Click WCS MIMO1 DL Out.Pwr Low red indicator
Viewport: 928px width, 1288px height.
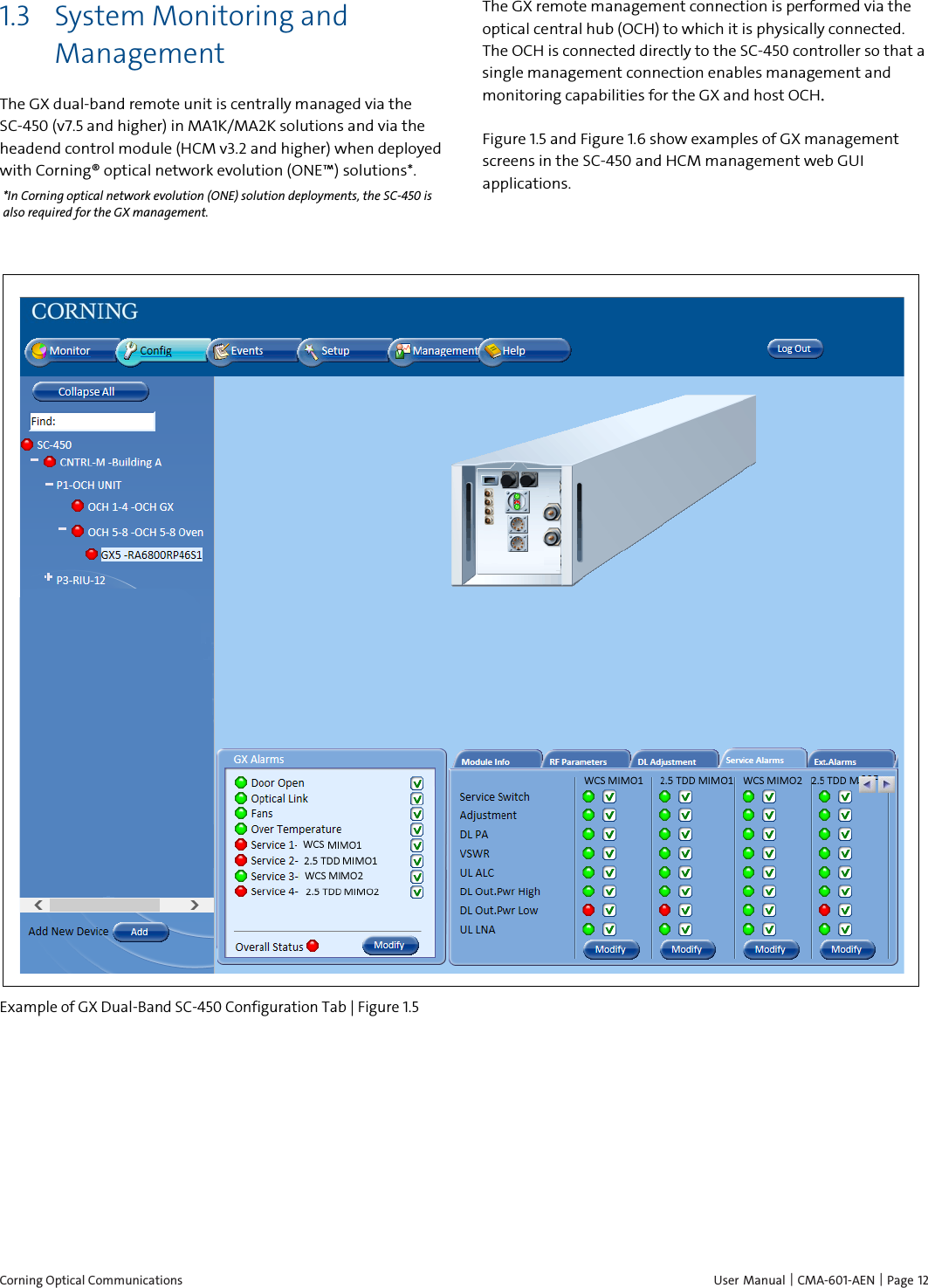pyautogui.click(x=588, y=910)
